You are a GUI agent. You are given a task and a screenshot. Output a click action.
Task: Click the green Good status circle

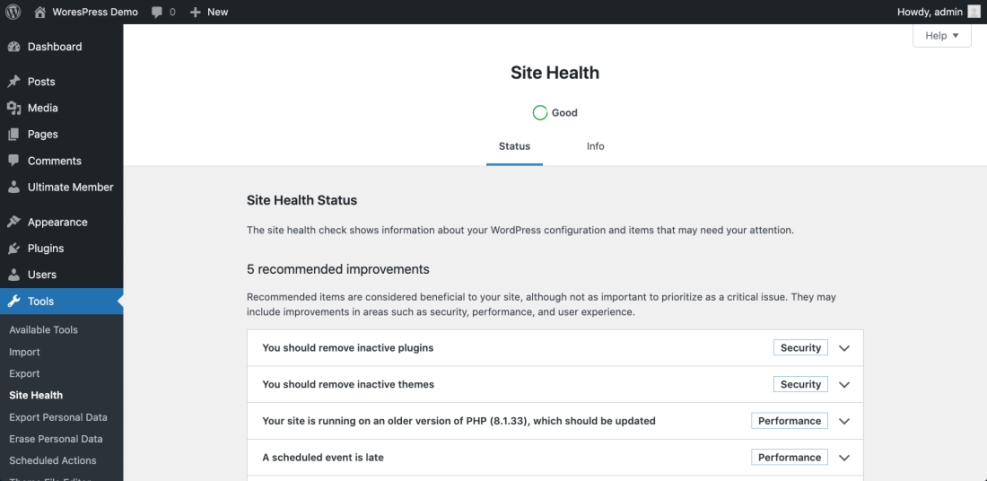539,113
